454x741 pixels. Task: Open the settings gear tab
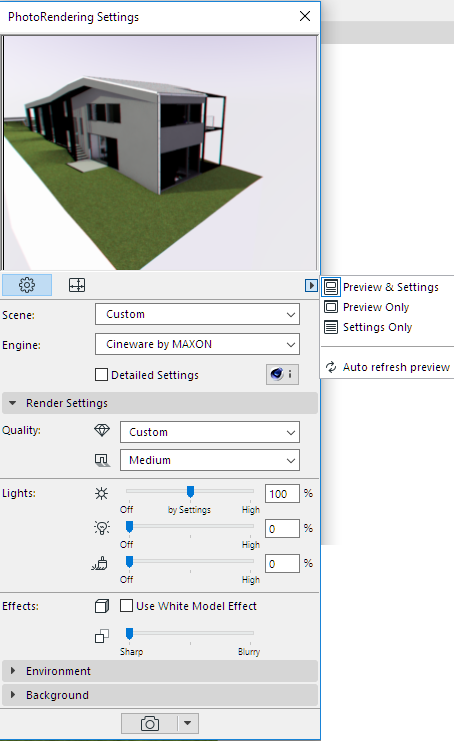pyautogui.click(x=27, y=285)
